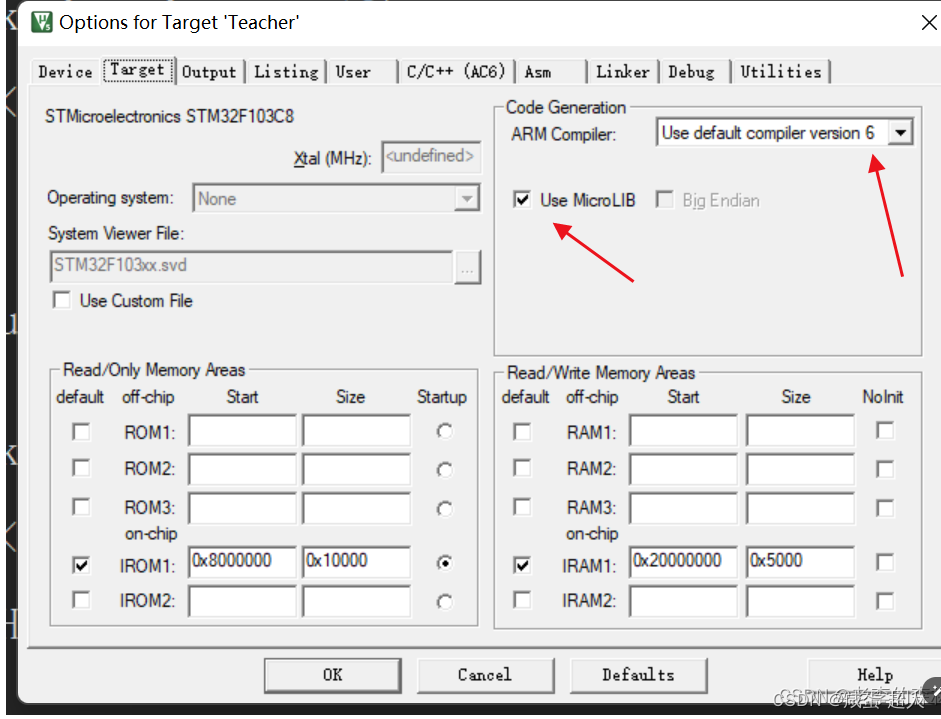The image size is (941, 719).
Task: Edit the IROM1 Start field 0x8000000
Action: [x=242, y=562]
